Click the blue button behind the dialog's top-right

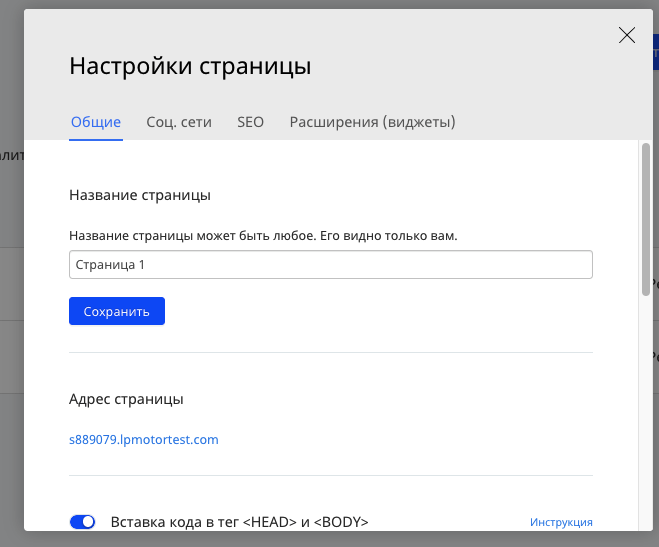coord(655,50)
